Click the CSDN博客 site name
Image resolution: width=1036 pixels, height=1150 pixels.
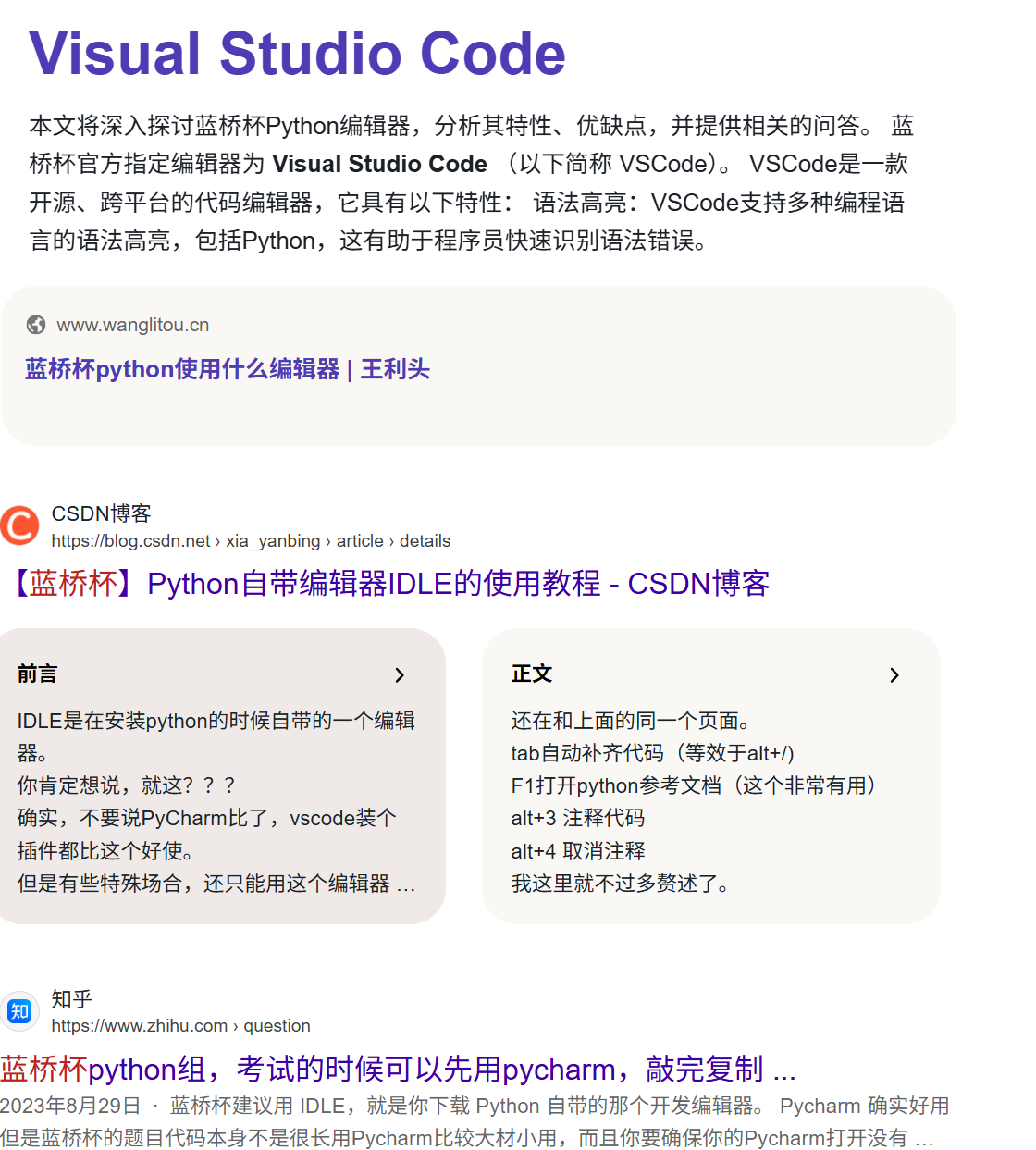click(101, 514)
